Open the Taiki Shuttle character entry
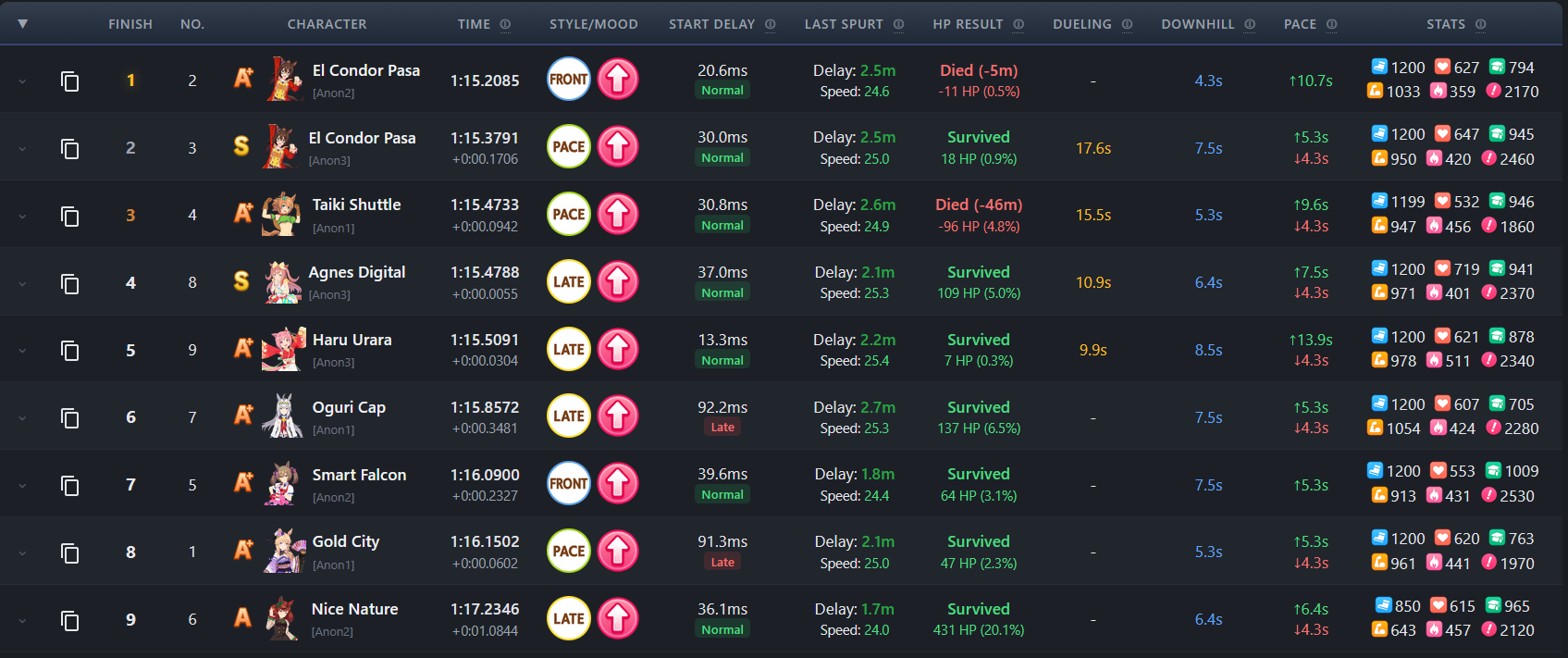The height and width of the screenshot is (658, 1568). pos(356,205)
